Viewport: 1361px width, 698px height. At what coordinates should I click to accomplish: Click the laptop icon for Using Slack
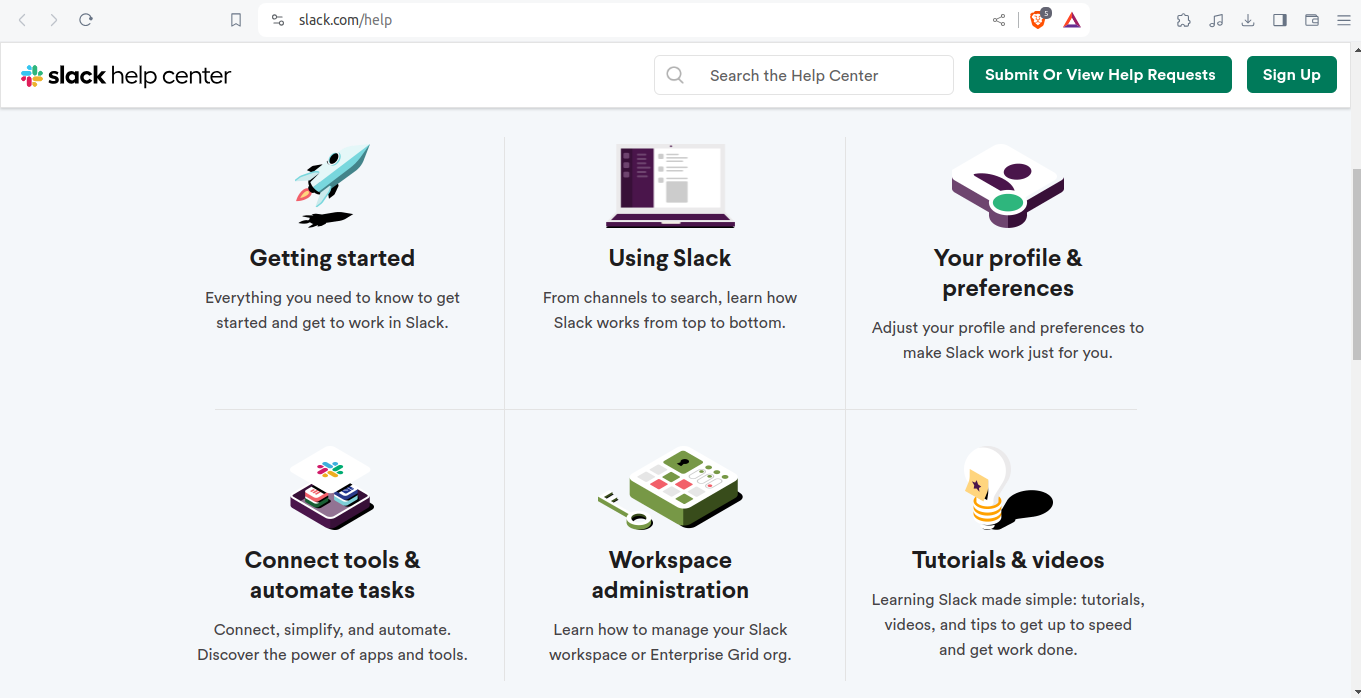point(670,186)
